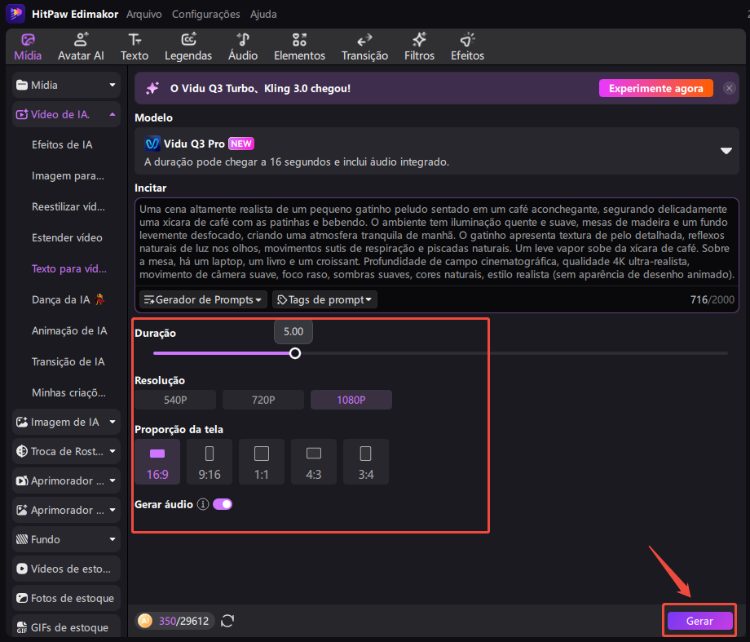Click the gold coin credits icon
This screenshot has height=642, width=750.
145,621
